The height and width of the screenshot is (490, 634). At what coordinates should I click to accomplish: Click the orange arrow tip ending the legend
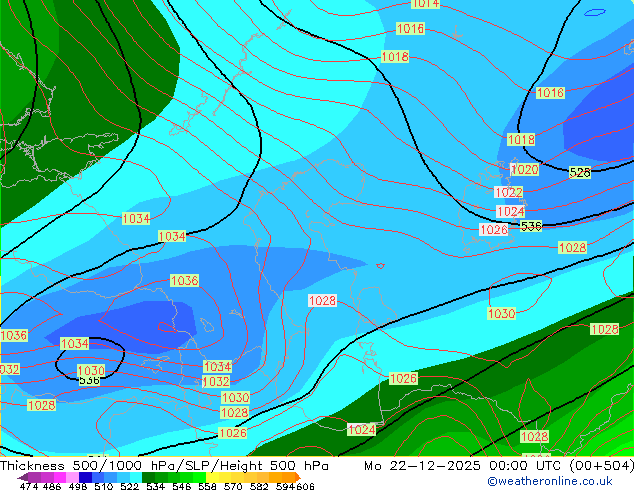coord(298,477)
